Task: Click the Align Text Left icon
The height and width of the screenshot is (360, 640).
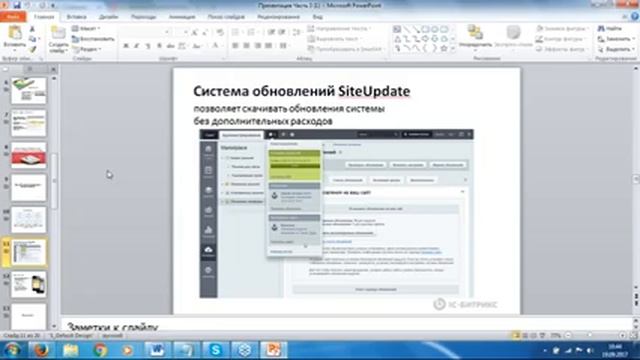Action: pos(236,46)
